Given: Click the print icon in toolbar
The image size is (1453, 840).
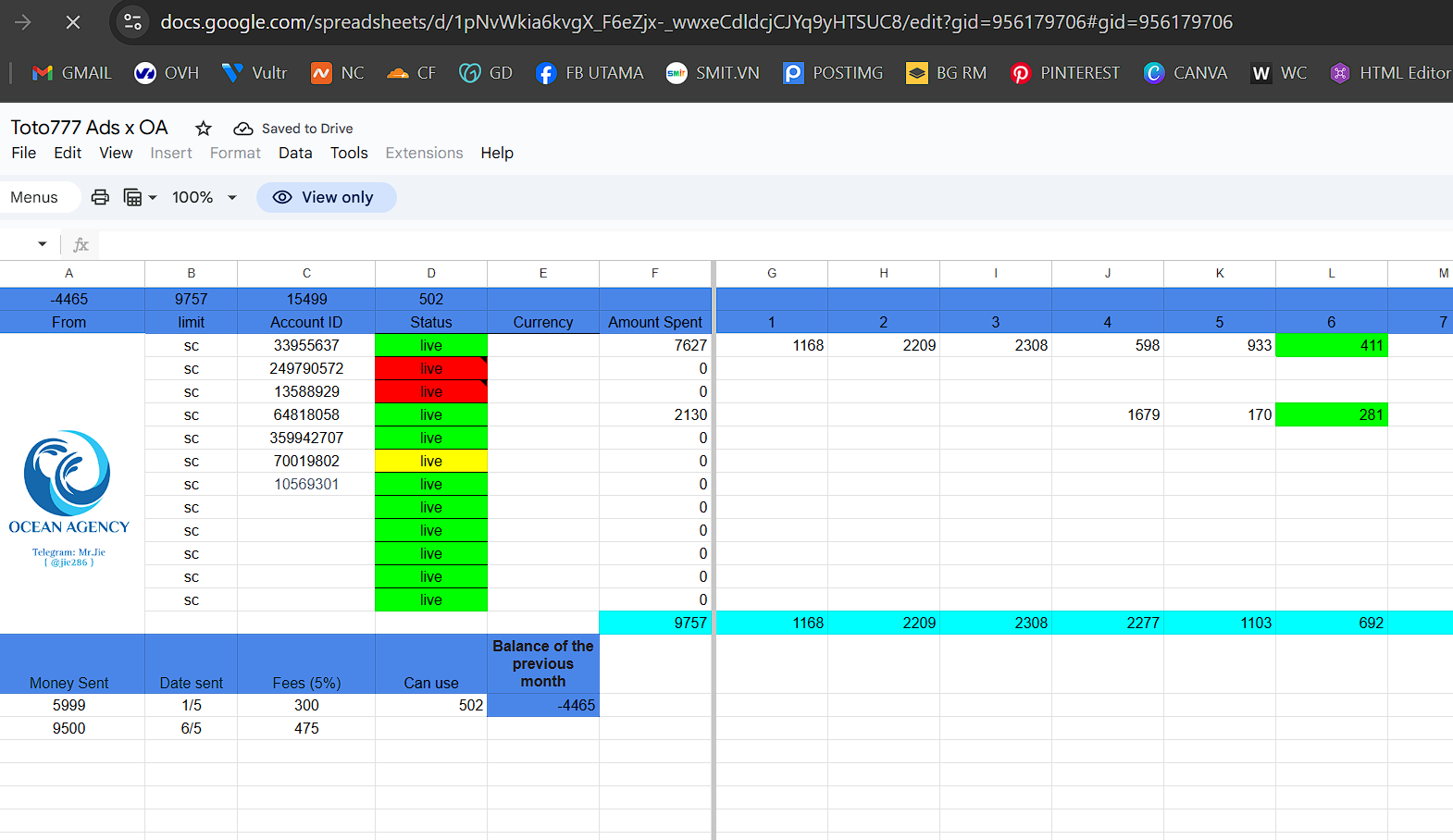Looking at the screenshot, I should (x=100, y=197).
